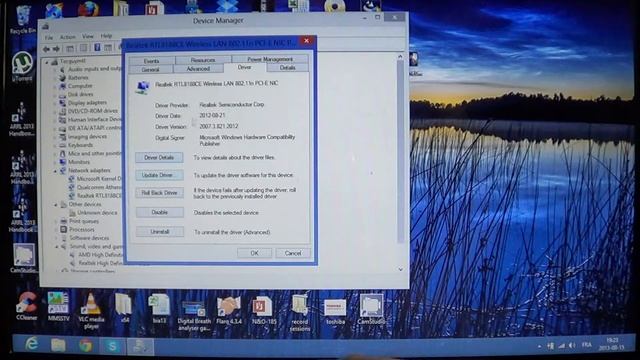Image resolution: width=640 pixels, height=360 pixels.
Task: Select Display adapters in device tree
Action: (x=87, y=103)
